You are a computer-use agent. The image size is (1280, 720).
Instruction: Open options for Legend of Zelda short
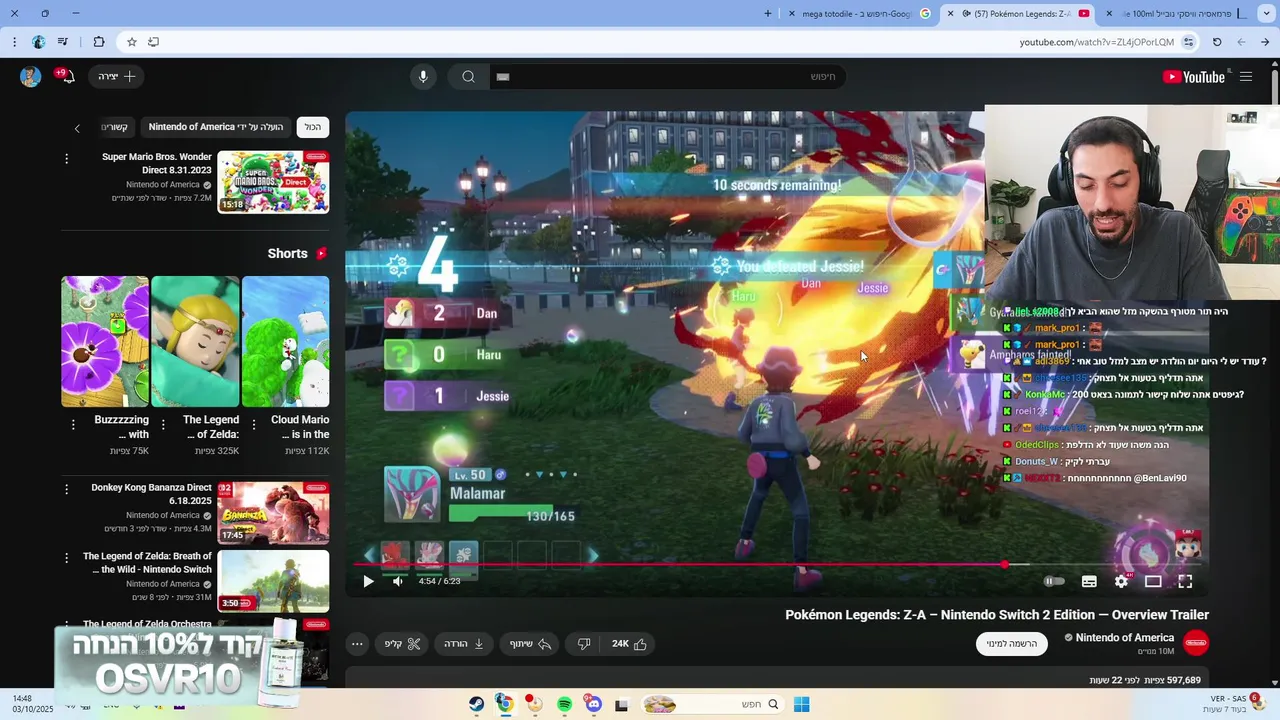[x=163, y=425]
